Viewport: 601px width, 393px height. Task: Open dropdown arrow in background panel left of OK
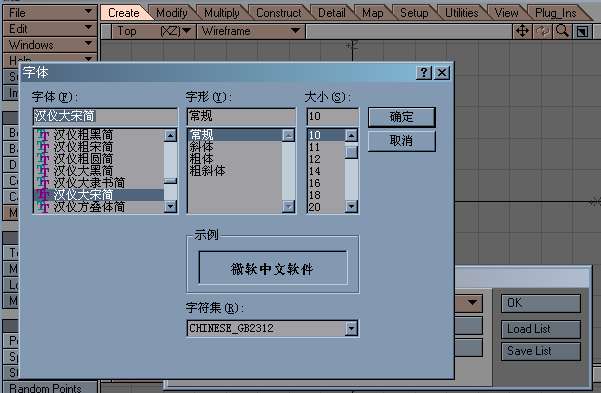tap(472, 303)
